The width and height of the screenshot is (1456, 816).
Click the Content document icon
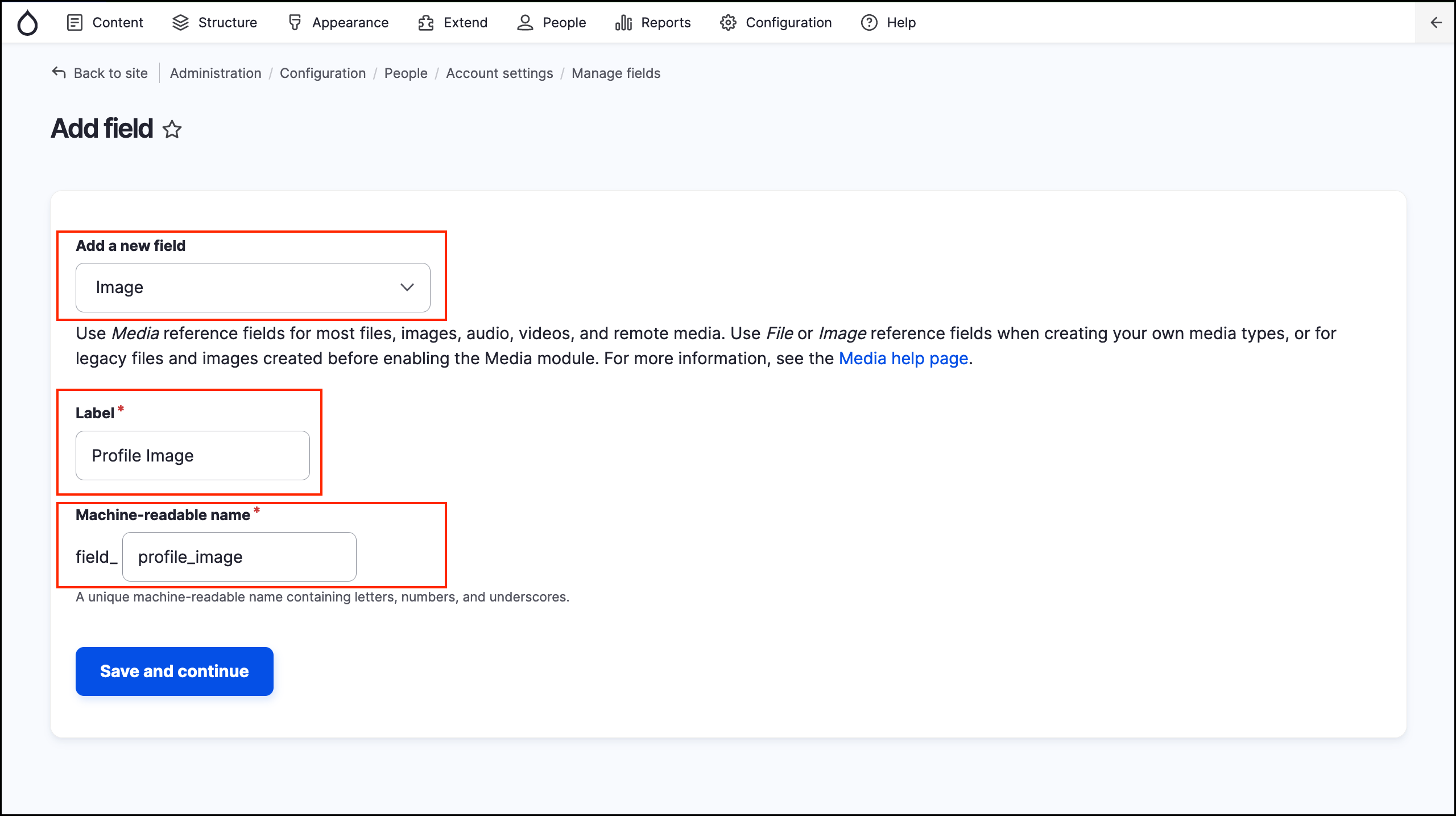pyautogui.click(x=75, y=23)
